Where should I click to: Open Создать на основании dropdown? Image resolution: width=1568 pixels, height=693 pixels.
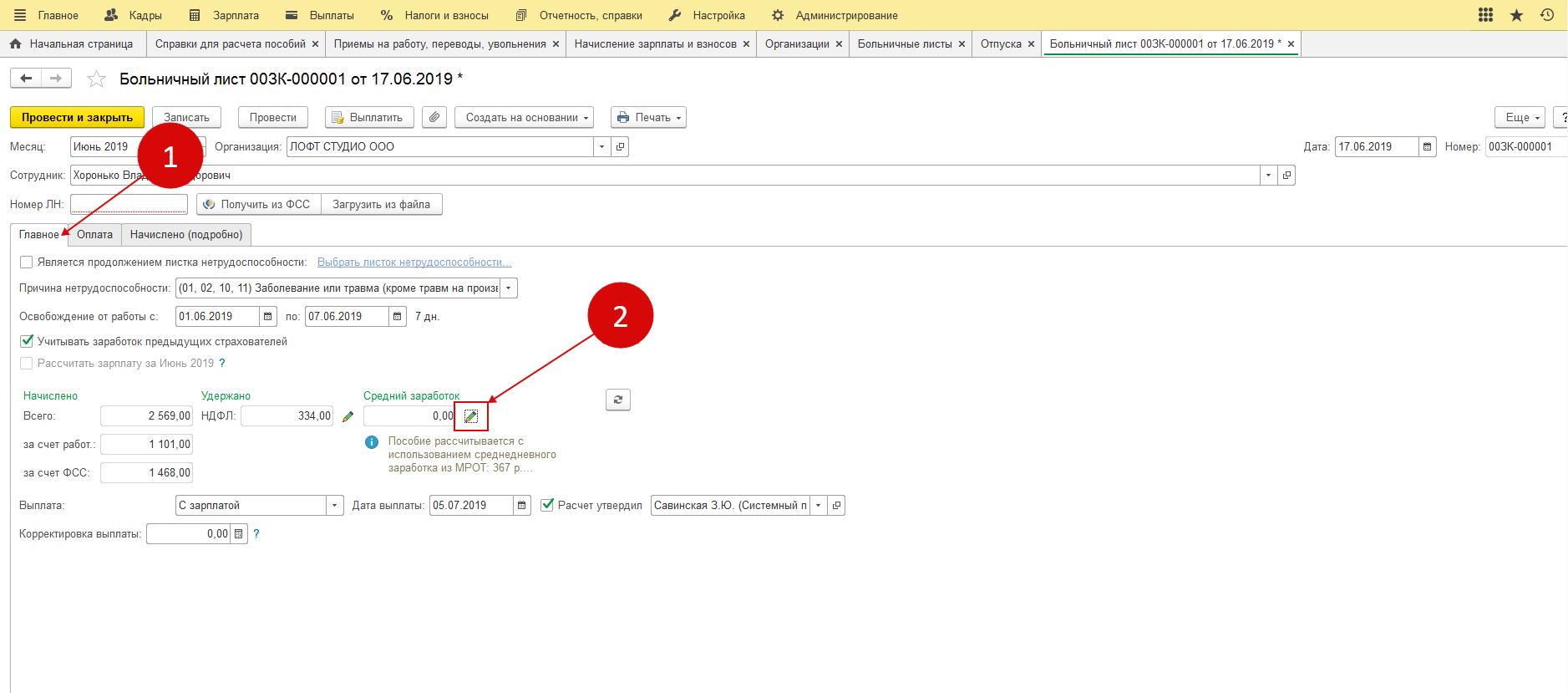pyautogui.click(x=524, y=117)
